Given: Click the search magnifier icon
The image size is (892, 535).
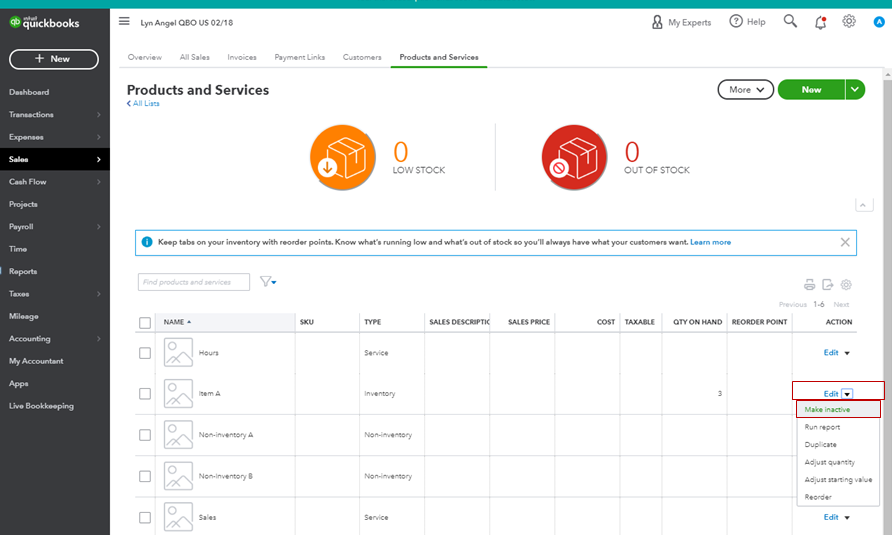Looking at the screenshot, I should (x=790, y=22).
